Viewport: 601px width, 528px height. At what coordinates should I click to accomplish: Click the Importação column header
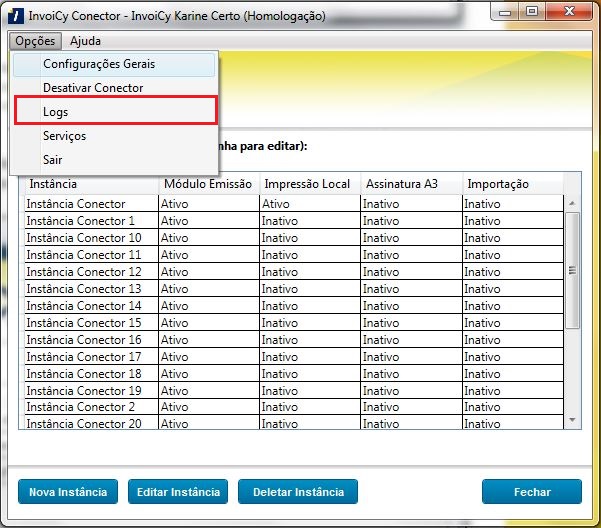pos(513,184)
